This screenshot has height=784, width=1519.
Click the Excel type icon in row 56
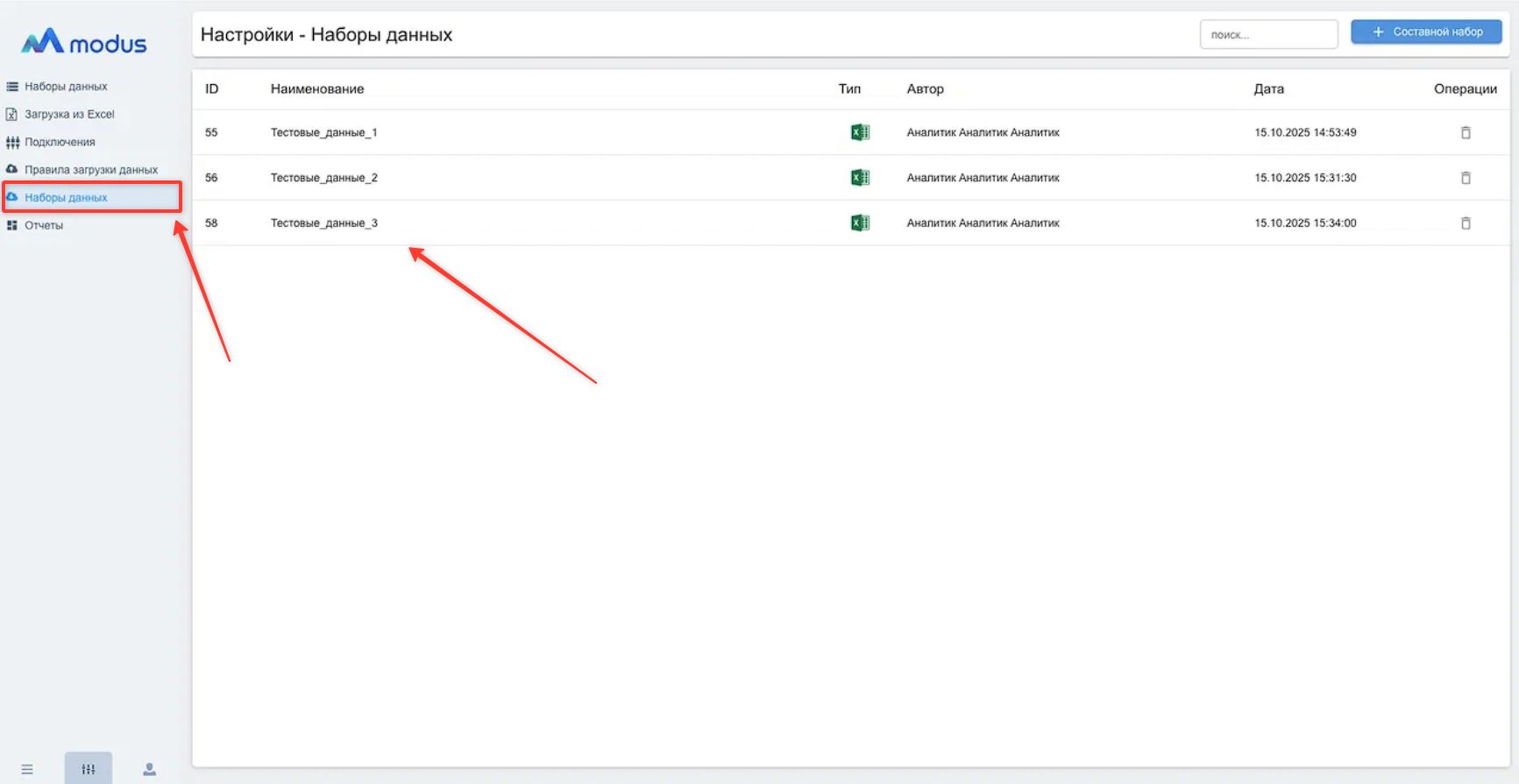point(860,178)
